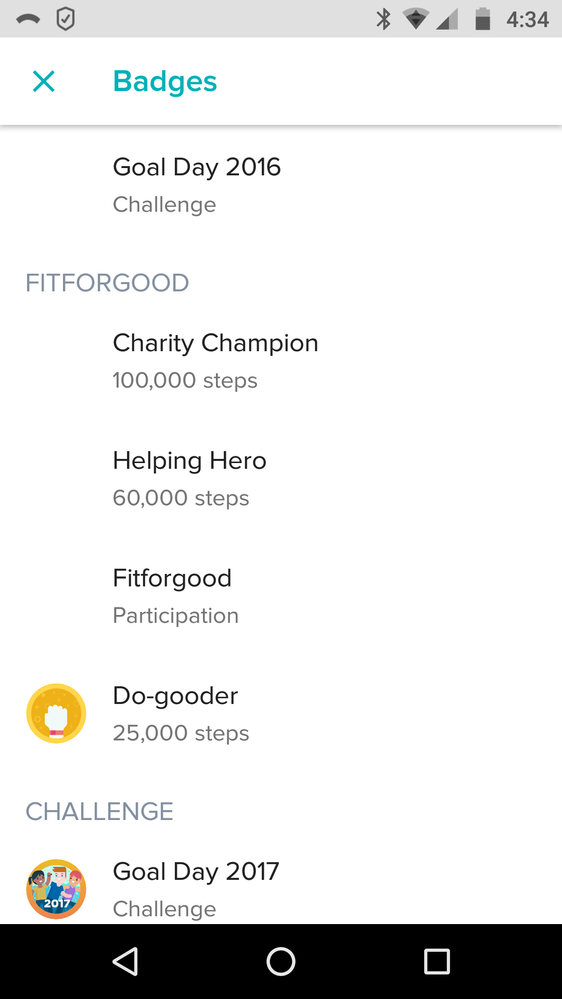Select the Do-gooder badge title
Screen dimensions: 562x999
point(175,696)
